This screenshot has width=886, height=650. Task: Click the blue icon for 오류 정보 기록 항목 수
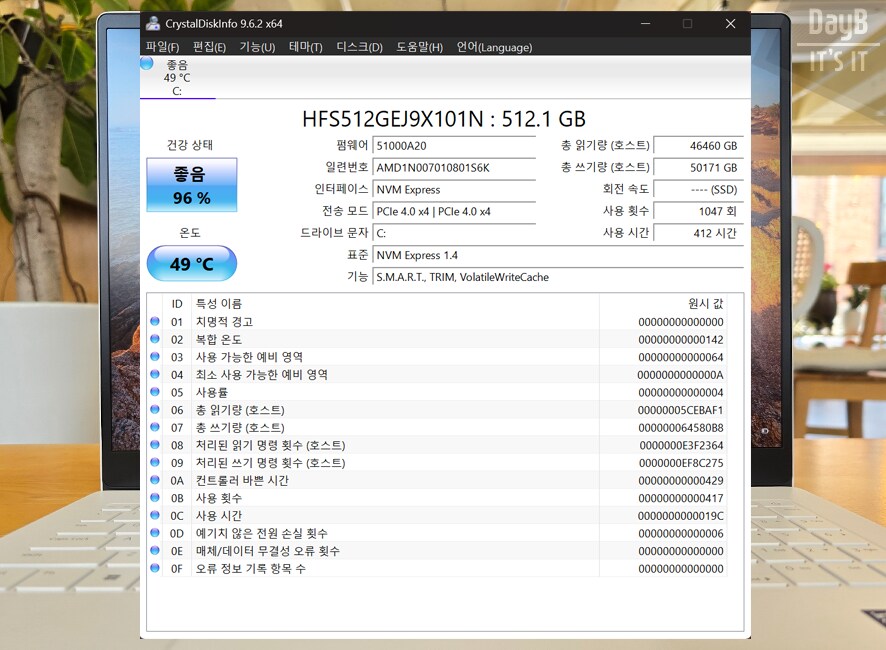[x=157, y=568]
